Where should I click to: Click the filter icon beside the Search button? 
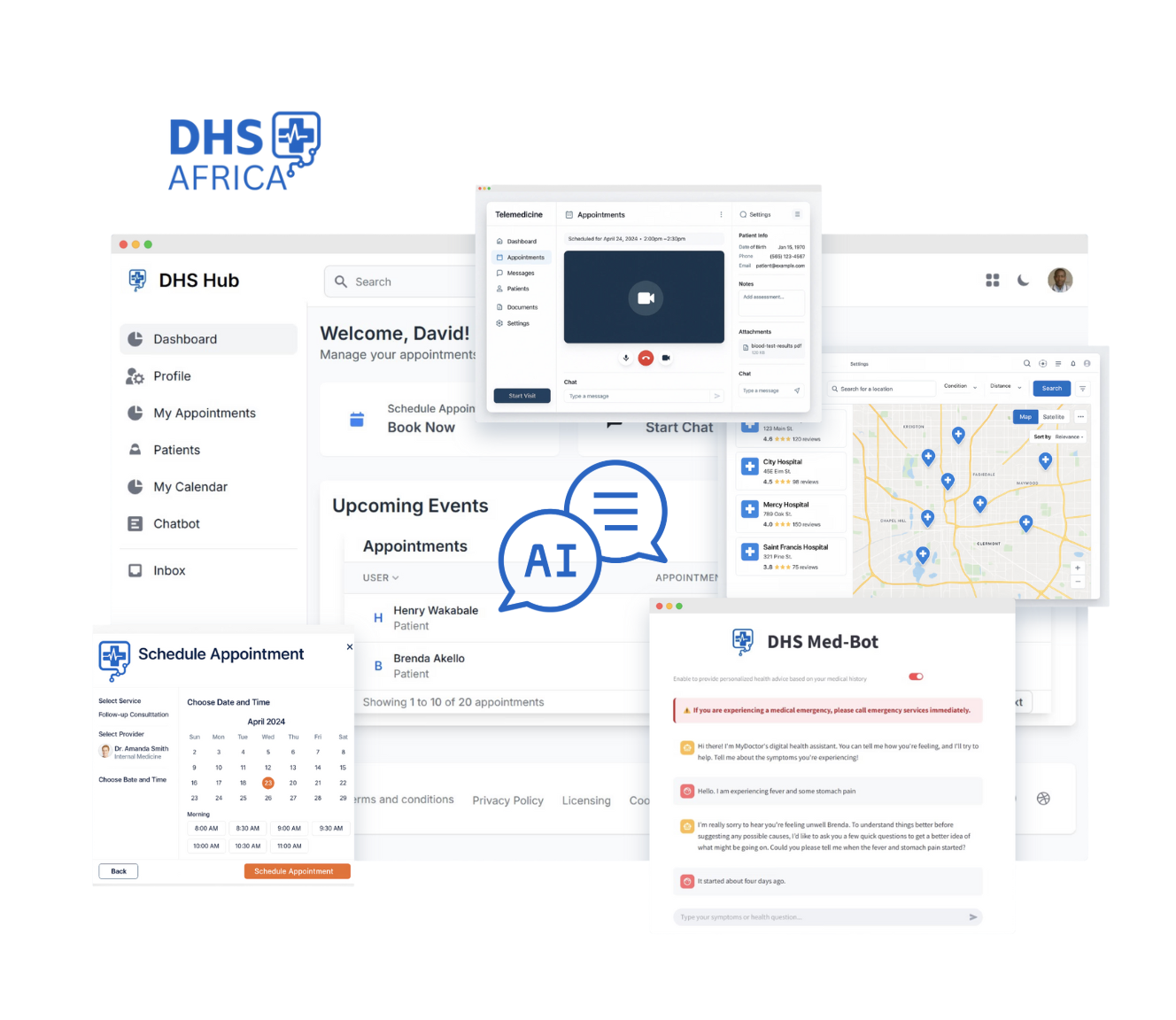click(1083, 389)
